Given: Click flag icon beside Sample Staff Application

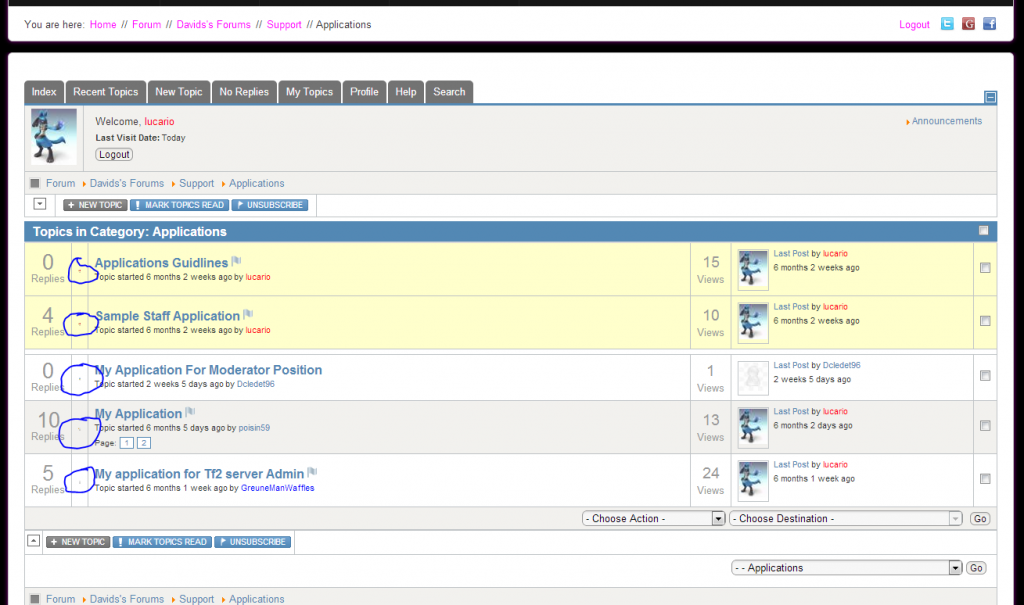Looking at the screenshot, I should 248,316.
